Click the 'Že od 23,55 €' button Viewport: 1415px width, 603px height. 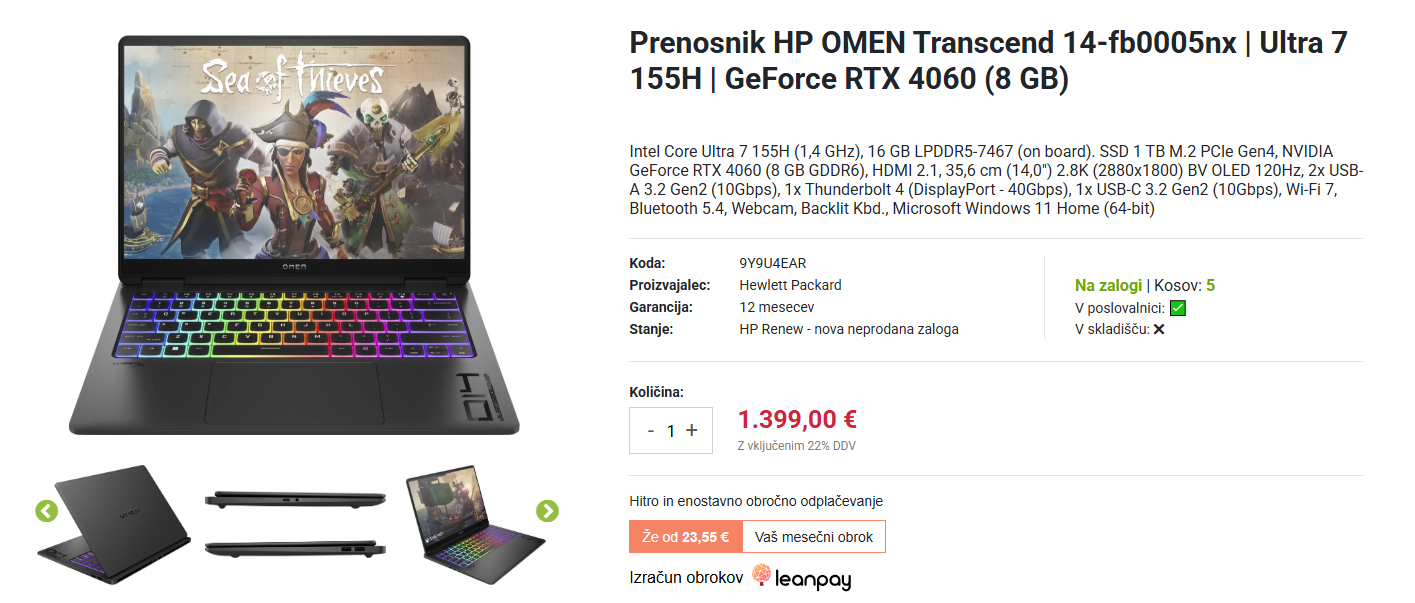(686, 537)
